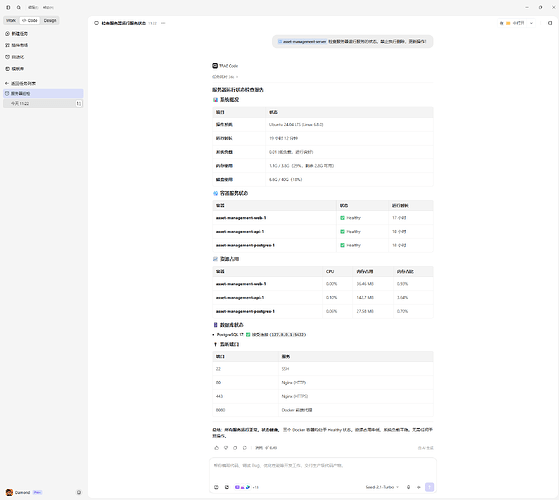Click the message input field
The width and height of the screenshot is (559, 500).
323,469
